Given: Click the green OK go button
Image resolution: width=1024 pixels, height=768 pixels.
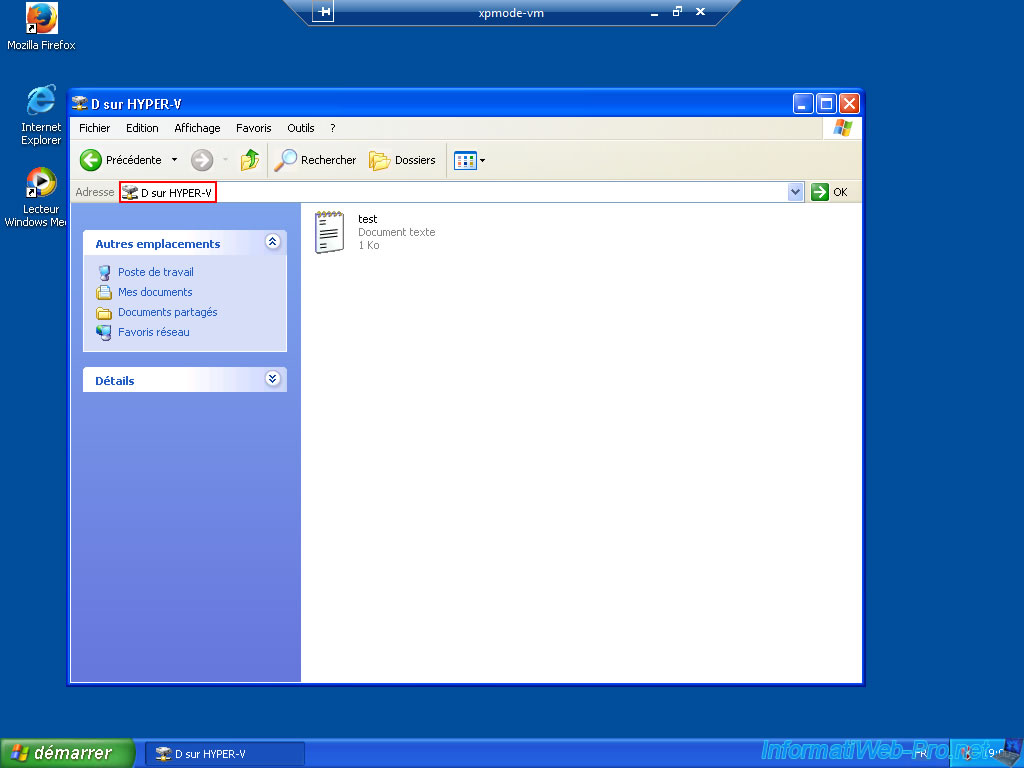Looking at the screenshot, I should coord(829,192).
